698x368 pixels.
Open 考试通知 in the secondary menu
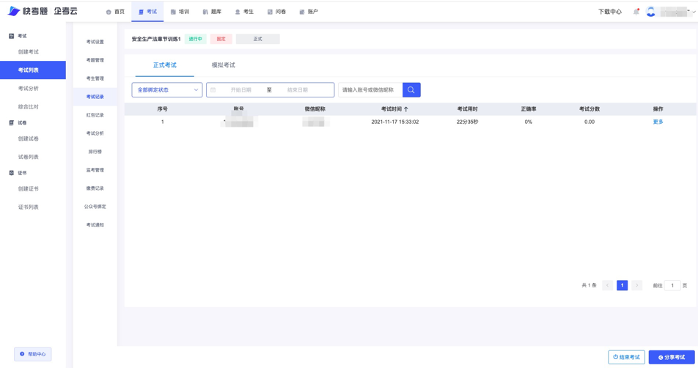coord(95,225)
